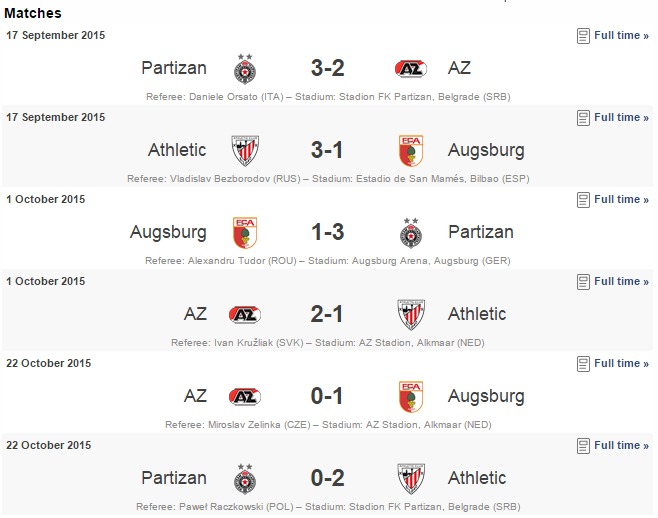Click report icon for Partizan 3-2 AZ

tap(583, 36)
